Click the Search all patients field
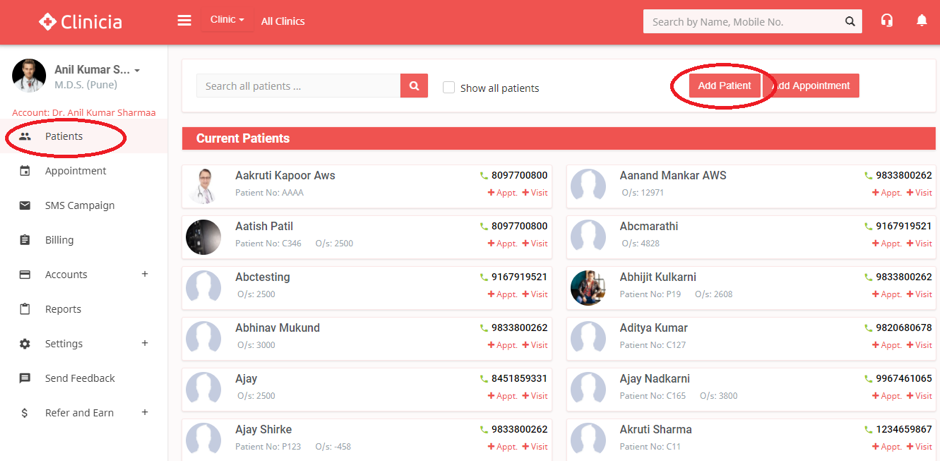The height and width of the screenshot is (461, 940). [x=298, y=87]
